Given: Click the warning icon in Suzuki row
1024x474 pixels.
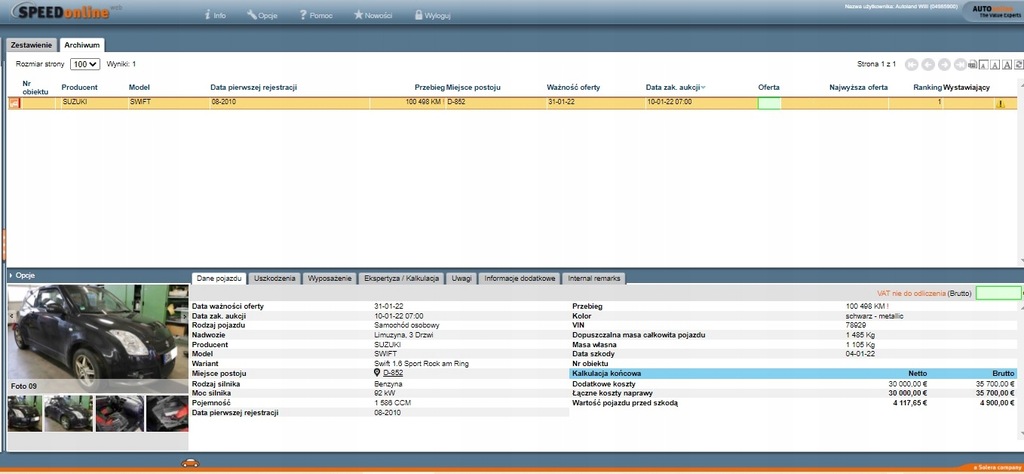Looking at the screenshot, I should point(1000,103).
